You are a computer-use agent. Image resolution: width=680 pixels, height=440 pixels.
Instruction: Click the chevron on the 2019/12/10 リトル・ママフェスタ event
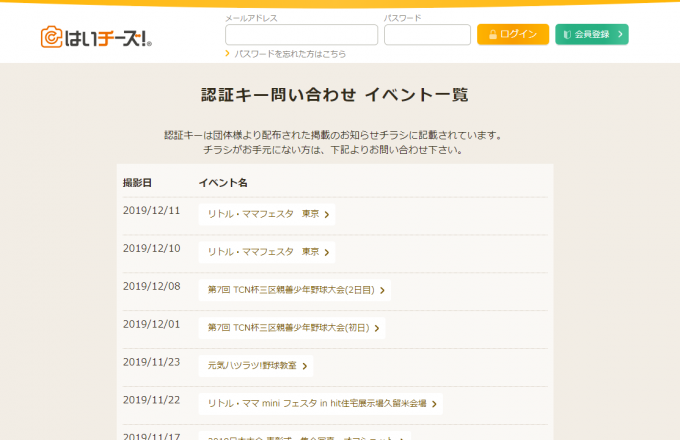pos(327,252)
